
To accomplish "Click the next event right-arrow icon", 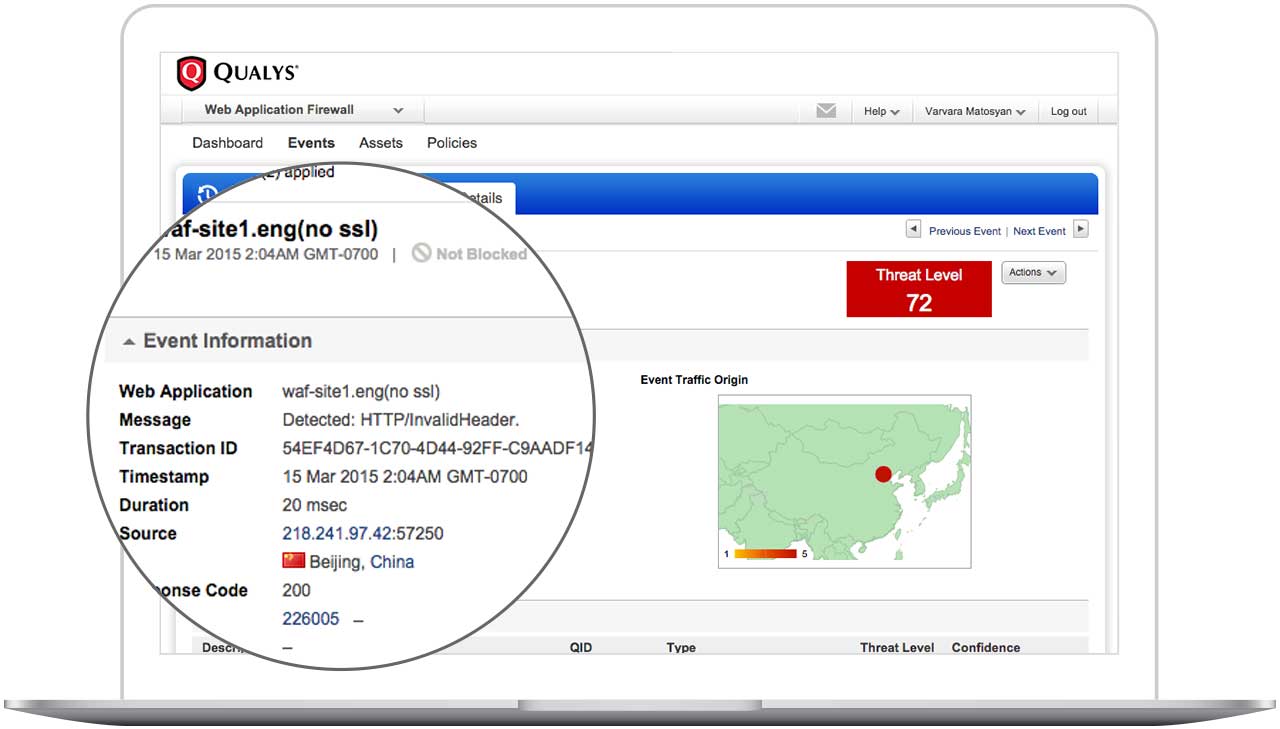I will (1081, 228).
